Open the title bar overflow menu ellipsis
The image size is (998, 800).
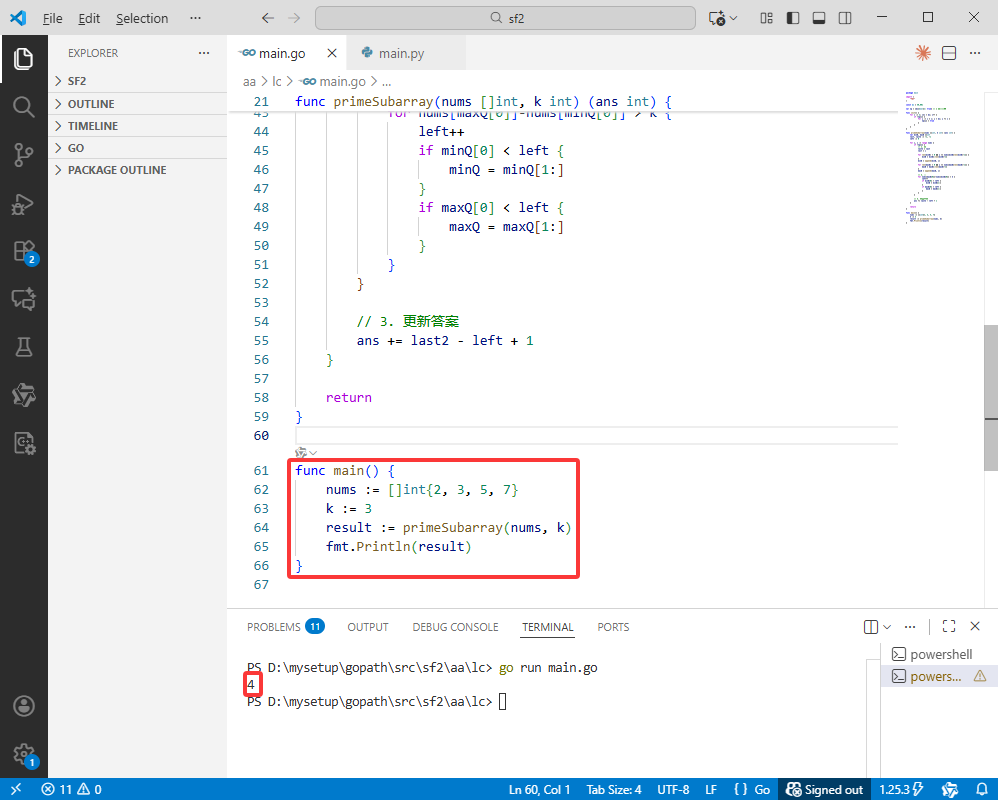tap(195, 18)
